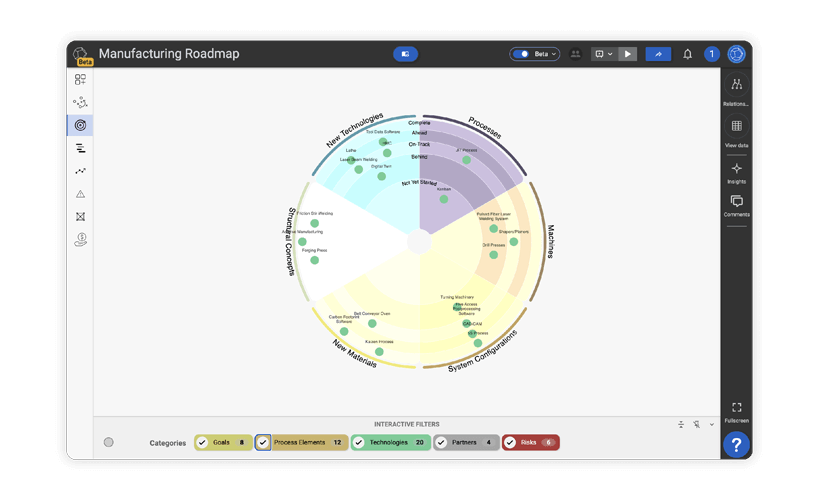This screenshot has width=819, height=500.
Task: Uncheck the Goals category filter
Action: click(202, 442)
